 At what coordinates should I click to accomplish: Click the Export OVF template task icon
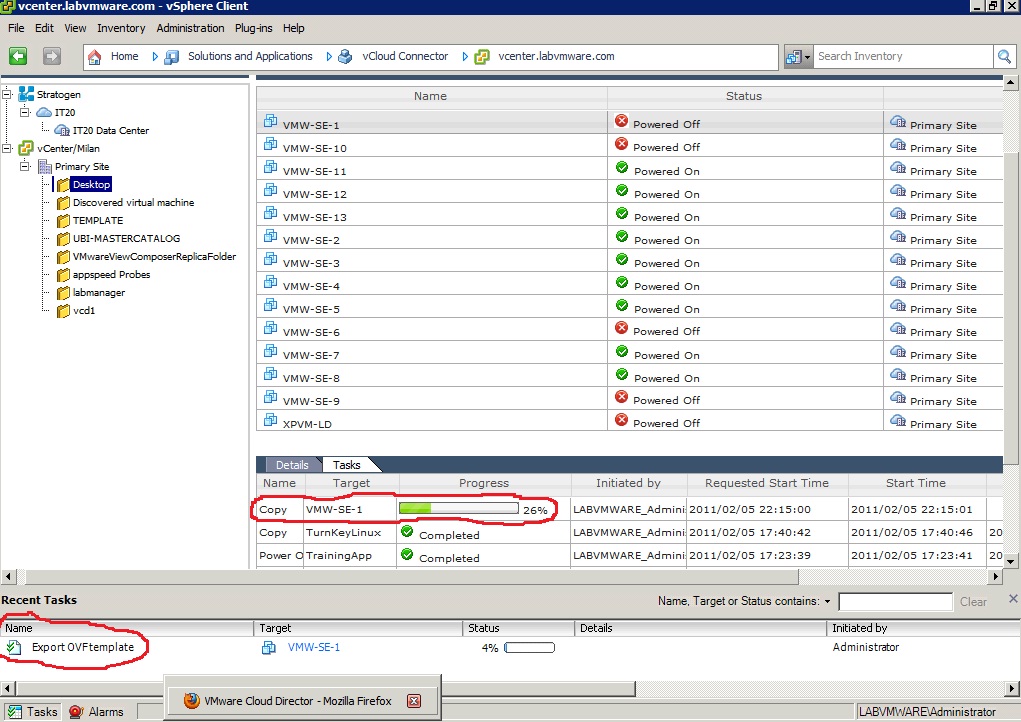click(14, 647)
